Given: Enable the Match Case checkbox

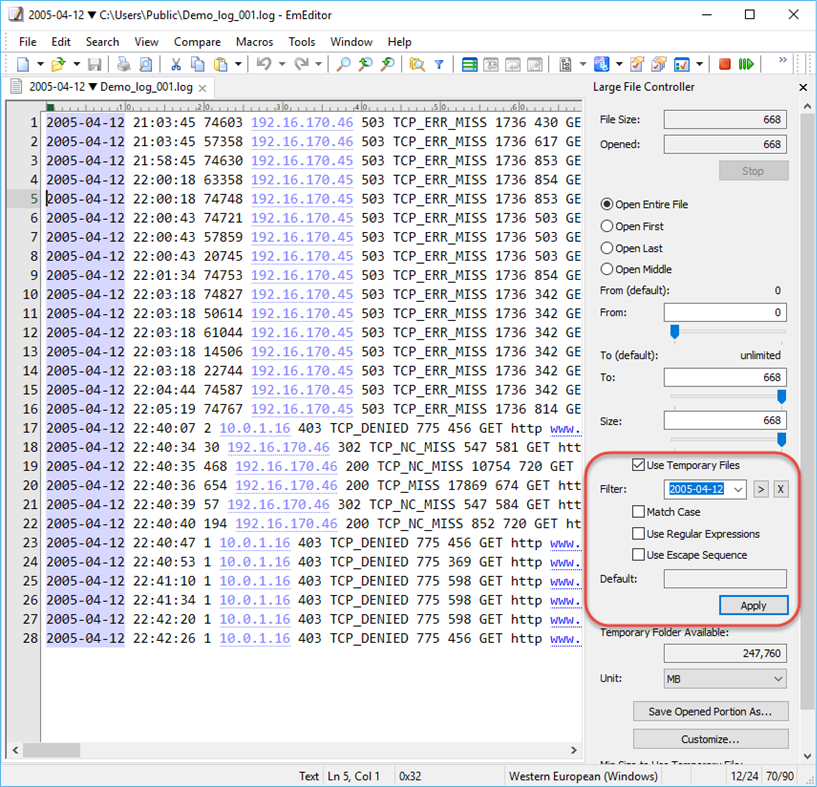Looking at the screenshot, I should click(637, 512).
